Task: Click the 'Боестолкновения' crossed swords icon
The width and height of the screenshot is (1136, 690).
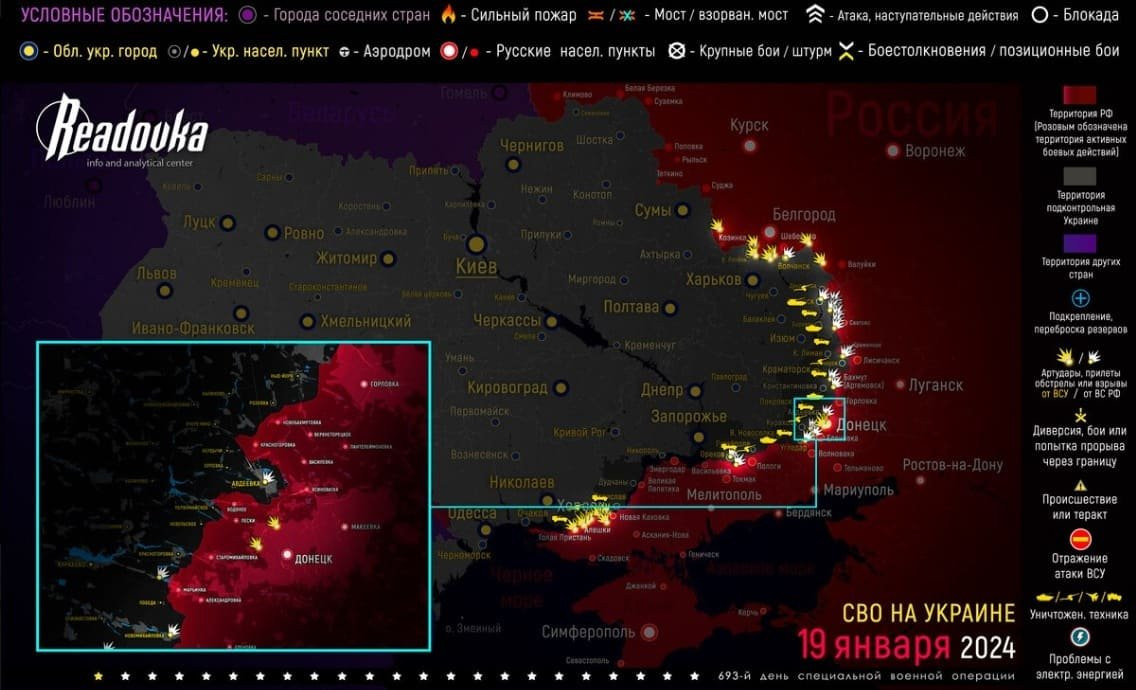Action: pos(850,51)
